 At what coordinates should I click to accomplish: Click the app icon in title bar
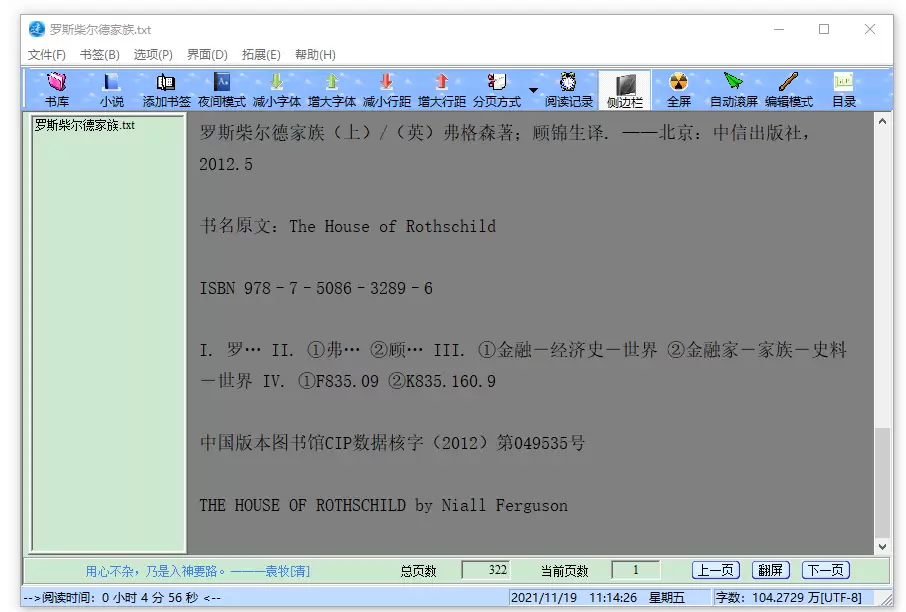pos(36,29)
